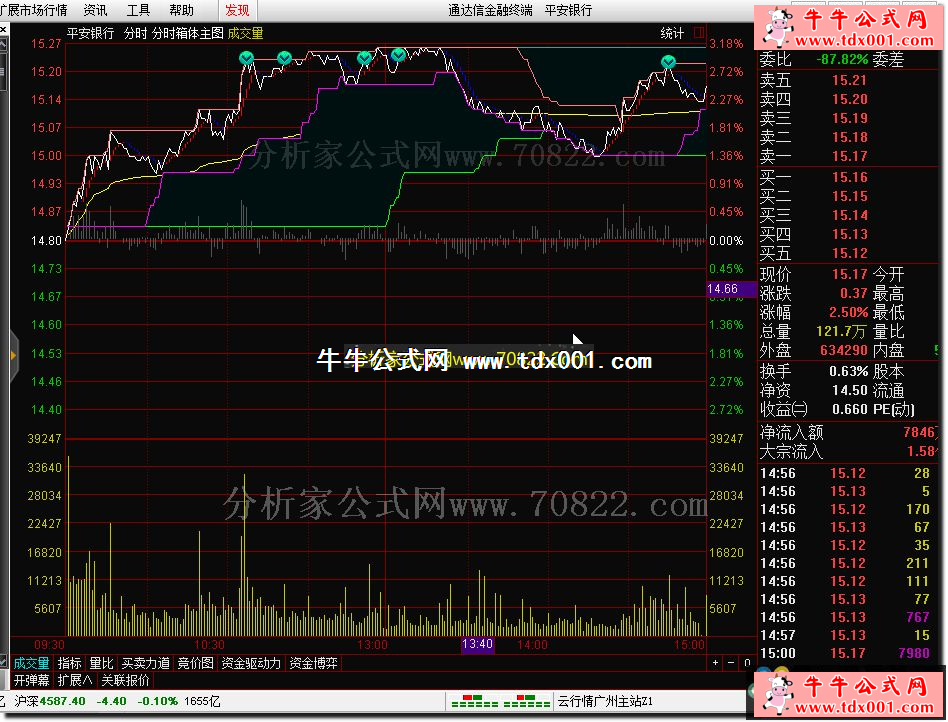Switch to the 买卖力道 tab
Screen dimensions: 948x722
pos(146,663)
